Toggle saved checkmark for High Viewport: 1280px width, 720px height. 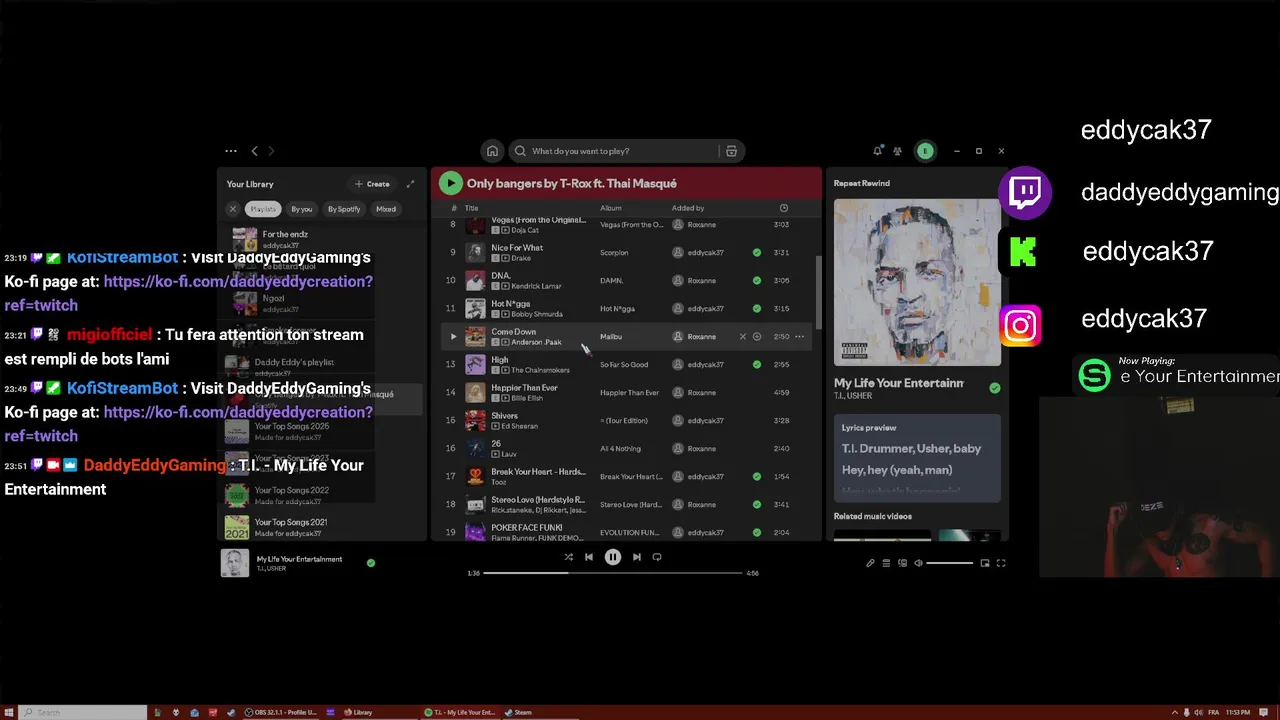[x=757, y=365]
